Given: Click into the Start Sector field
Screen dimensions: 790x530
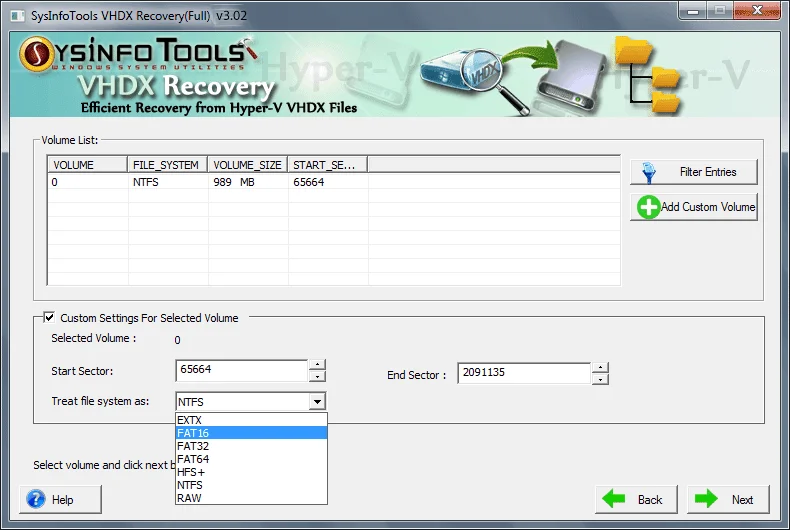Looking at the screenshot, I should 242,370.
